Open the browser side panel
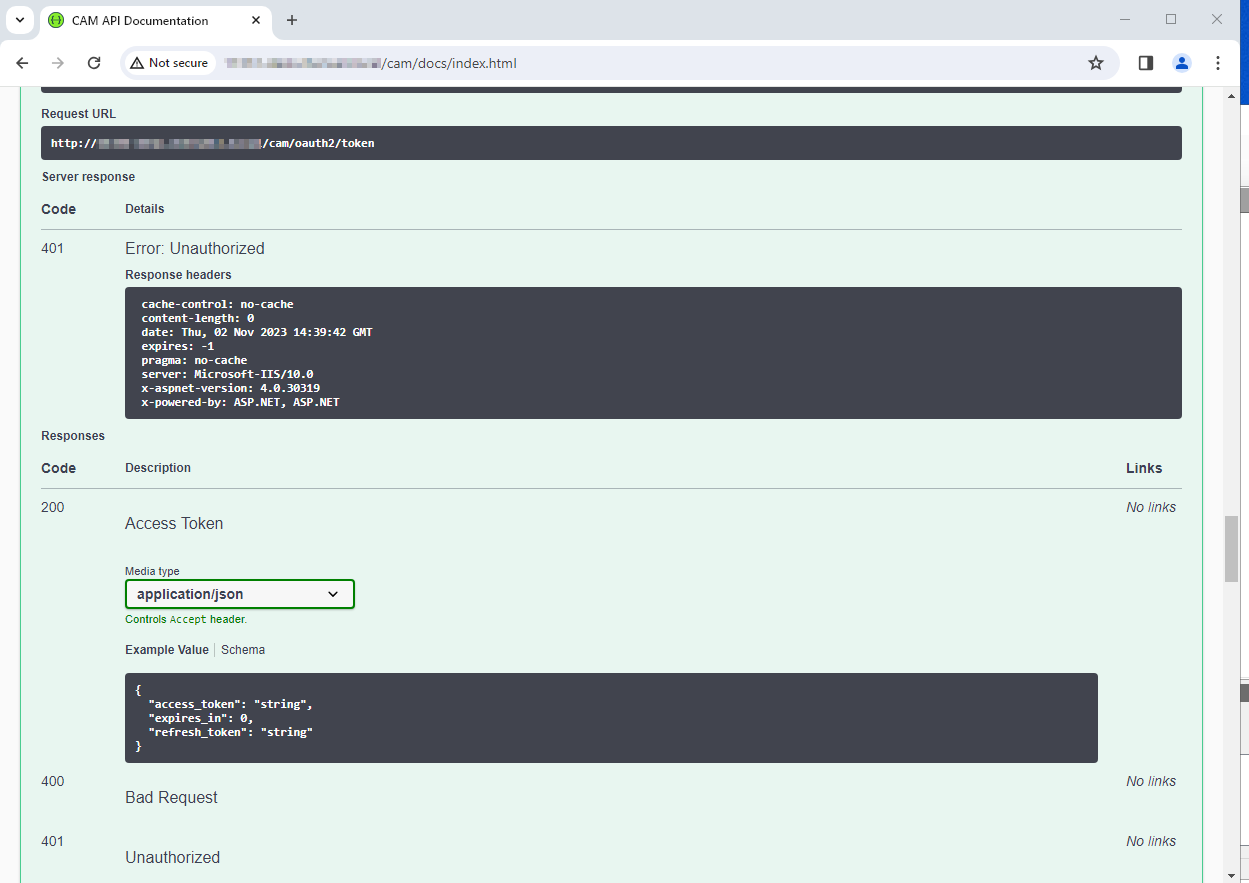1249x883 pixels. pos(1146,63)
